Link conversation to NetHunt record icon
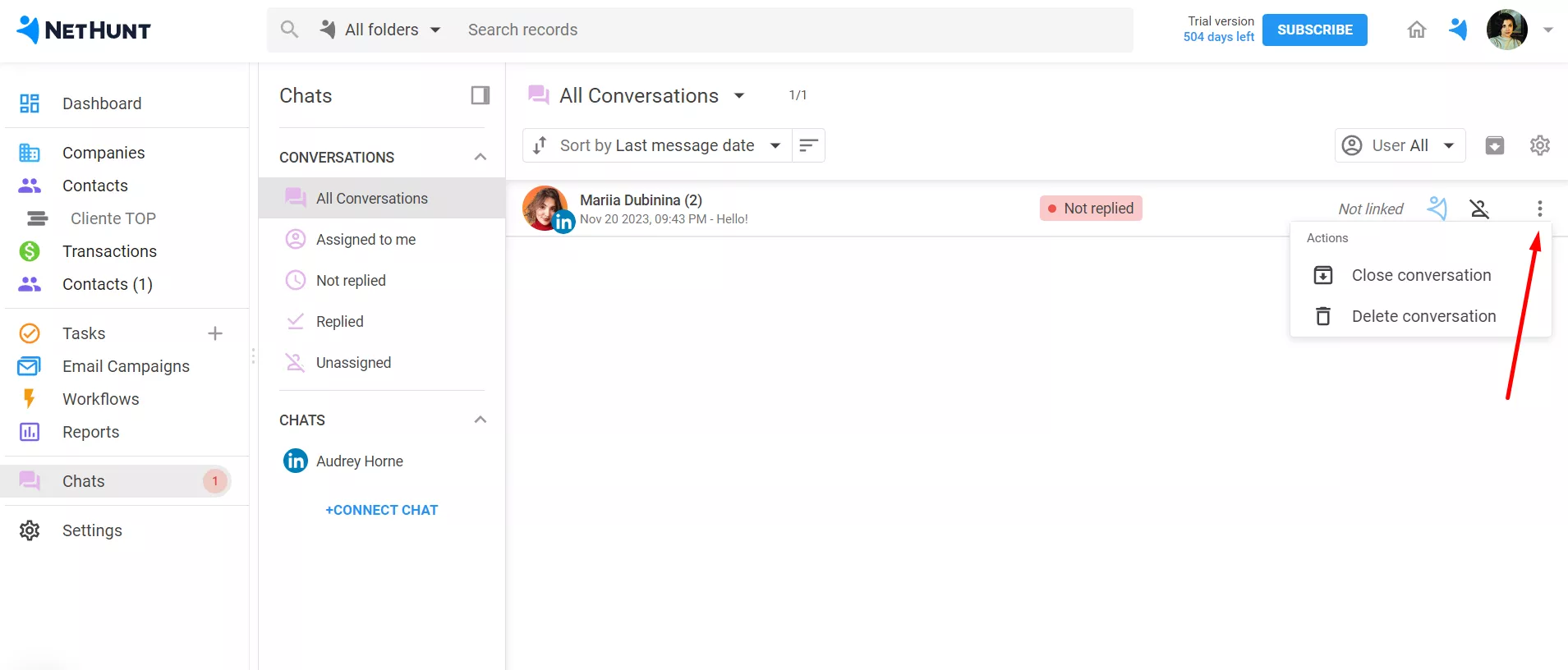 [1437, 209]
